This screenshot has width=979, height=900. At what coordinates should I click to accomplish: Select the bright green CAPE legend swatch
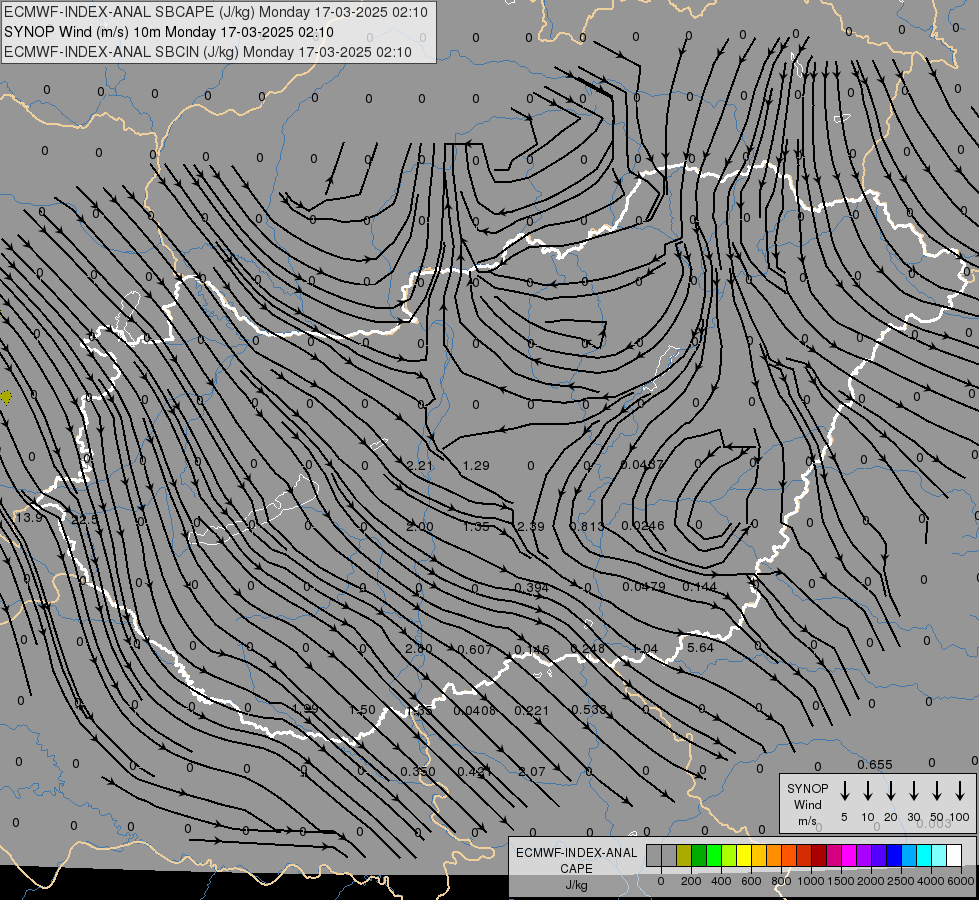(714, 855)
